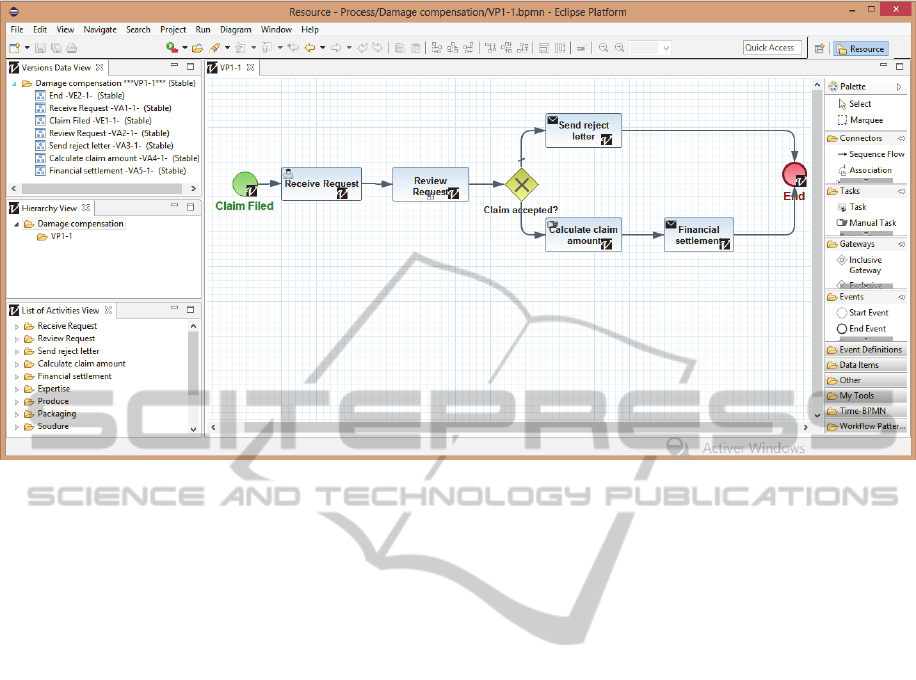Expand the Financial settlement activity folder
916x680 pixels.
click(x=16, y=376)
